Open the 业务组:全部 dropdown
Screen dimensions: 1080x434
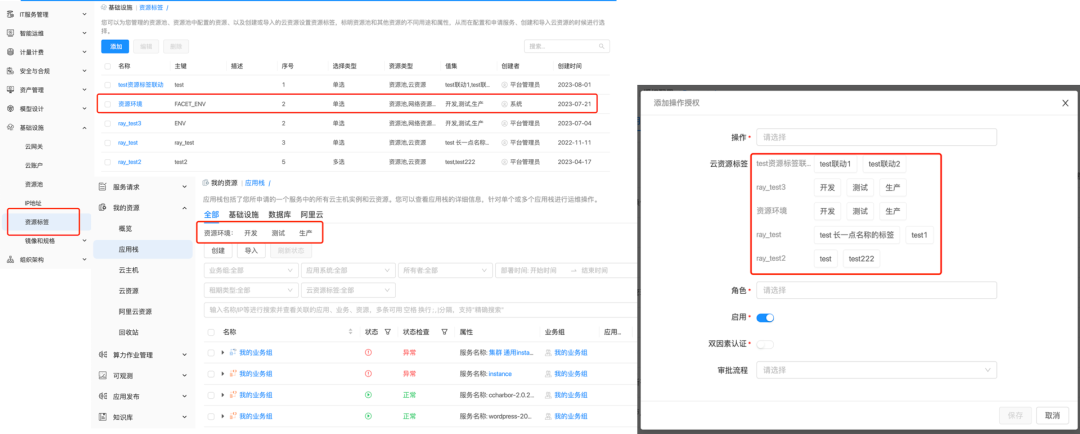point(250,271)
